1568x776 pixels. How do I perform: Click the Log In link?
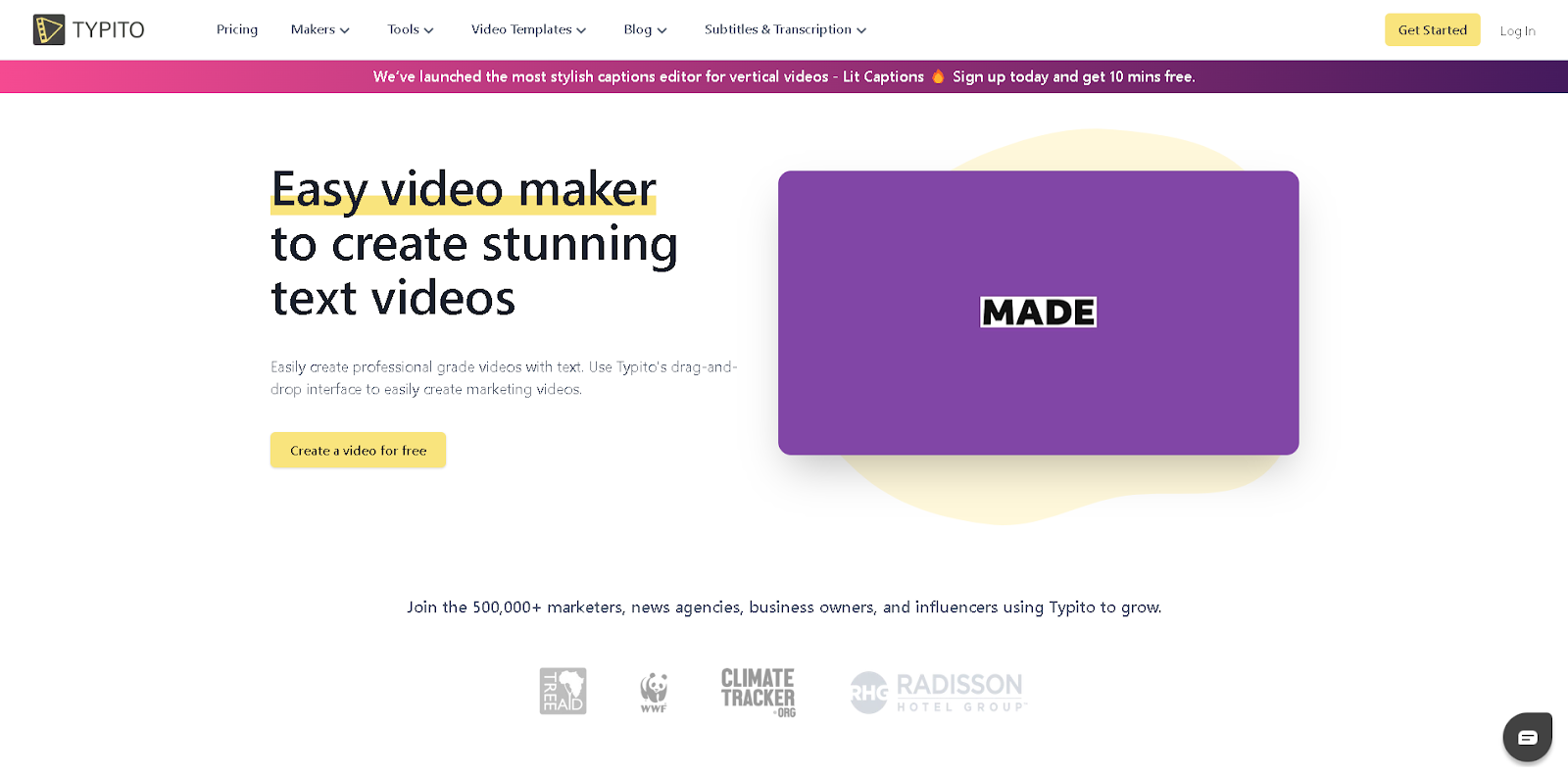[x=1517, y=31]
